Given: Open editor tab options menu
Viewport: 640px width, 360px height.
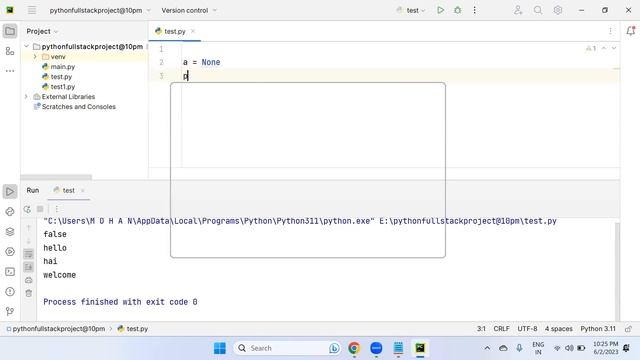Looking at the screenshot, I should 610,31.
